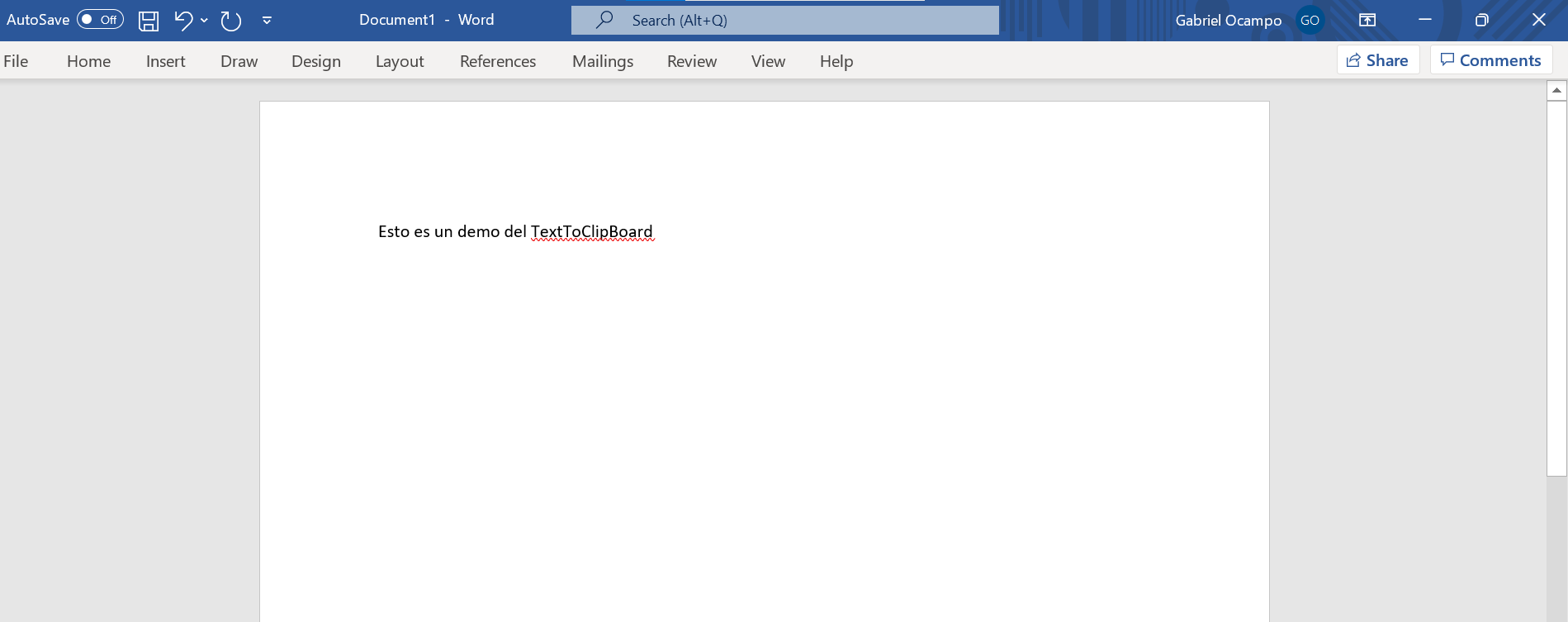This screenshot has width=1568, height=622.
Task: Go to the References tab
Action: click(498, 61)
